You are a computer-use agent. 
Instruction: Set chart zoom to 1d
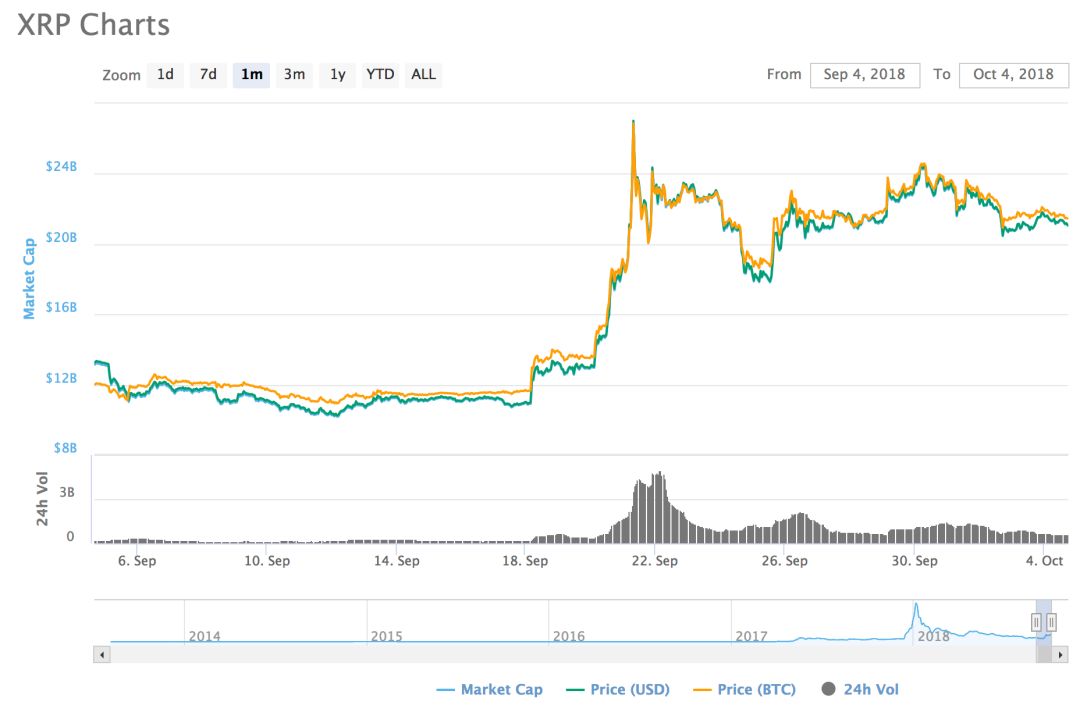[x=165, y=74]
